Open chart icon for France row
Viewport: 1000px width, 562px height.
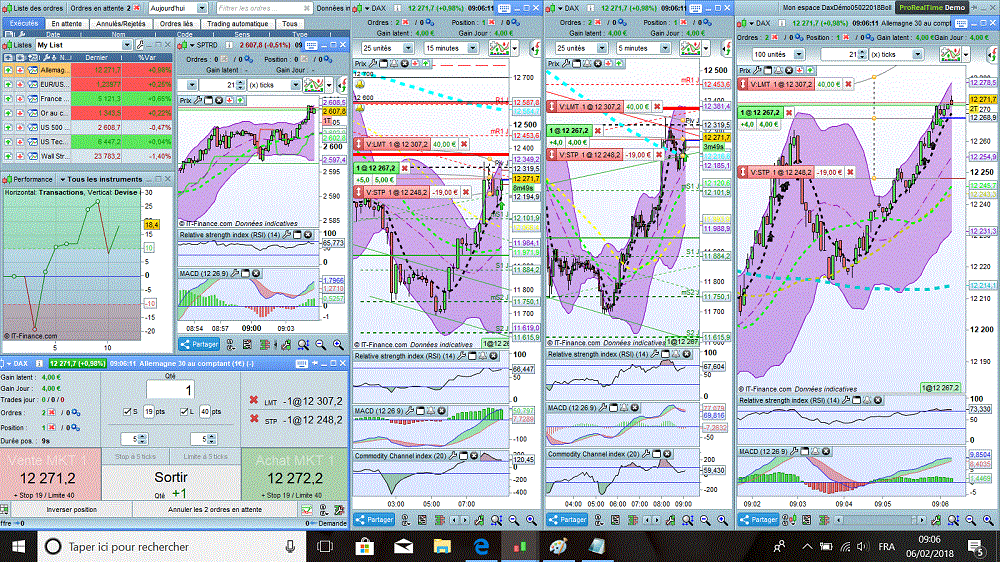pos(33,99)
